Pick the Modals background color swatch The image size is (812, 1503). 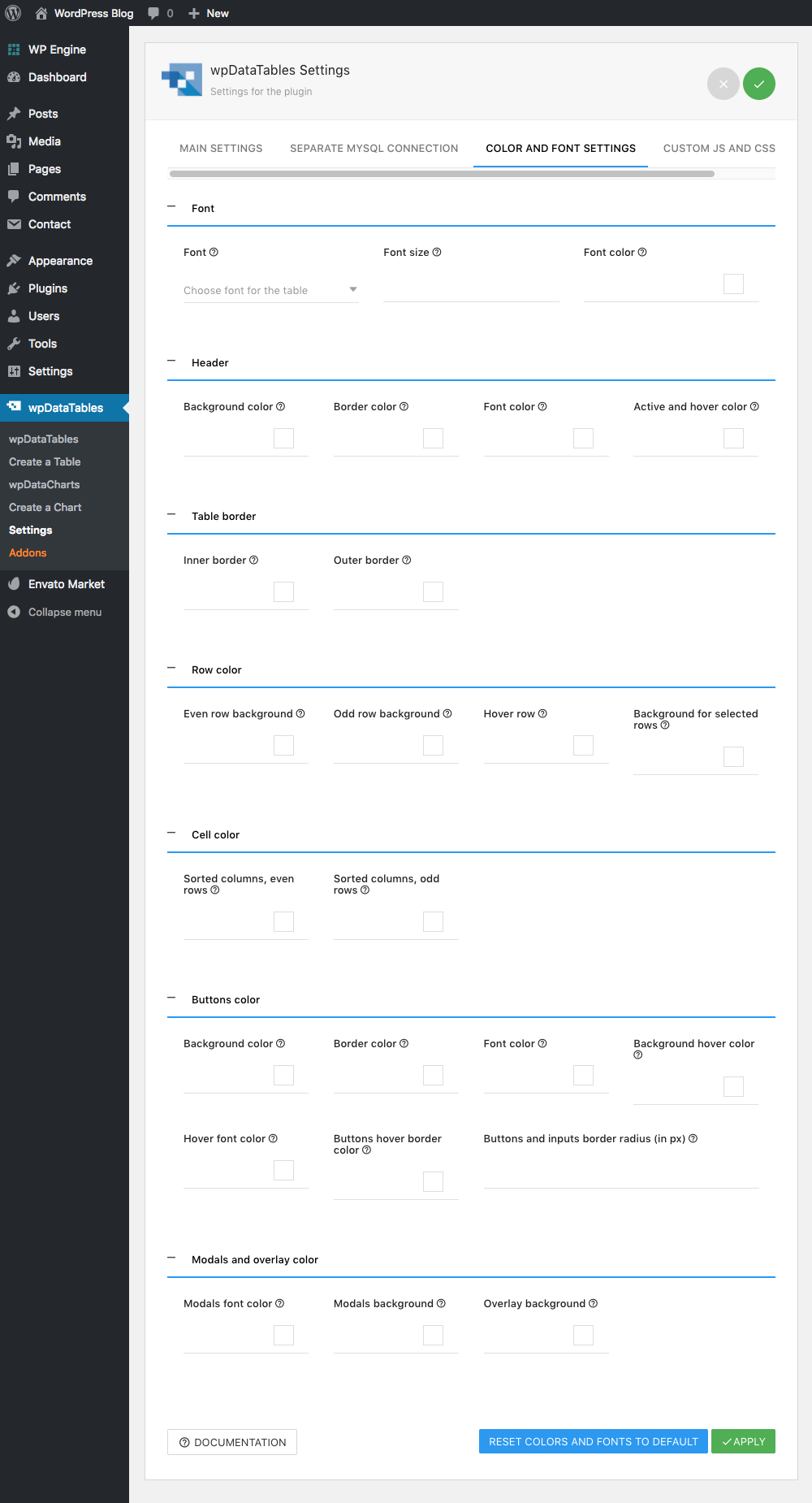click(x=433, y=1335)
